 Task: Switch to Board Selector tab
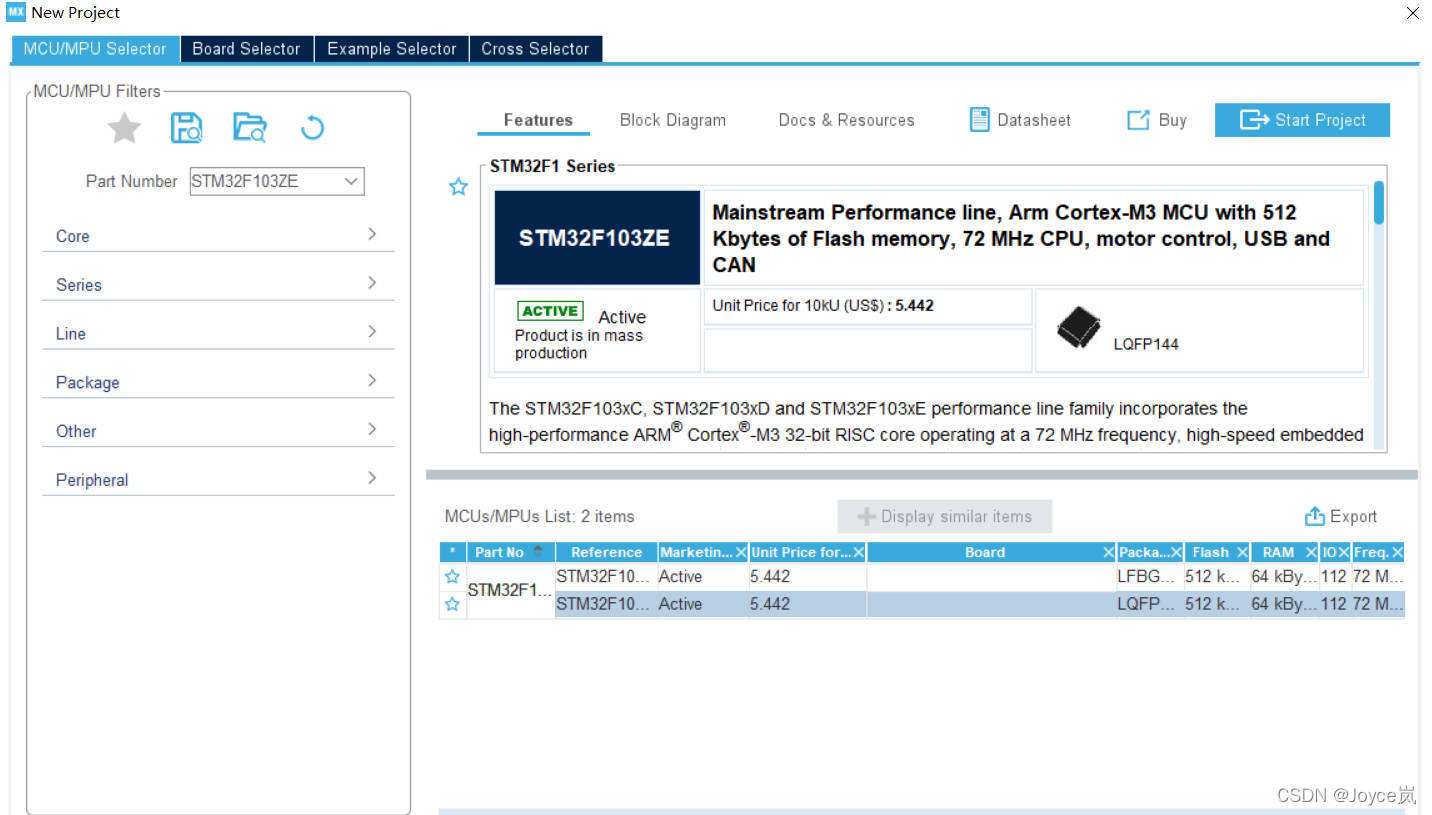click(246, 48)
